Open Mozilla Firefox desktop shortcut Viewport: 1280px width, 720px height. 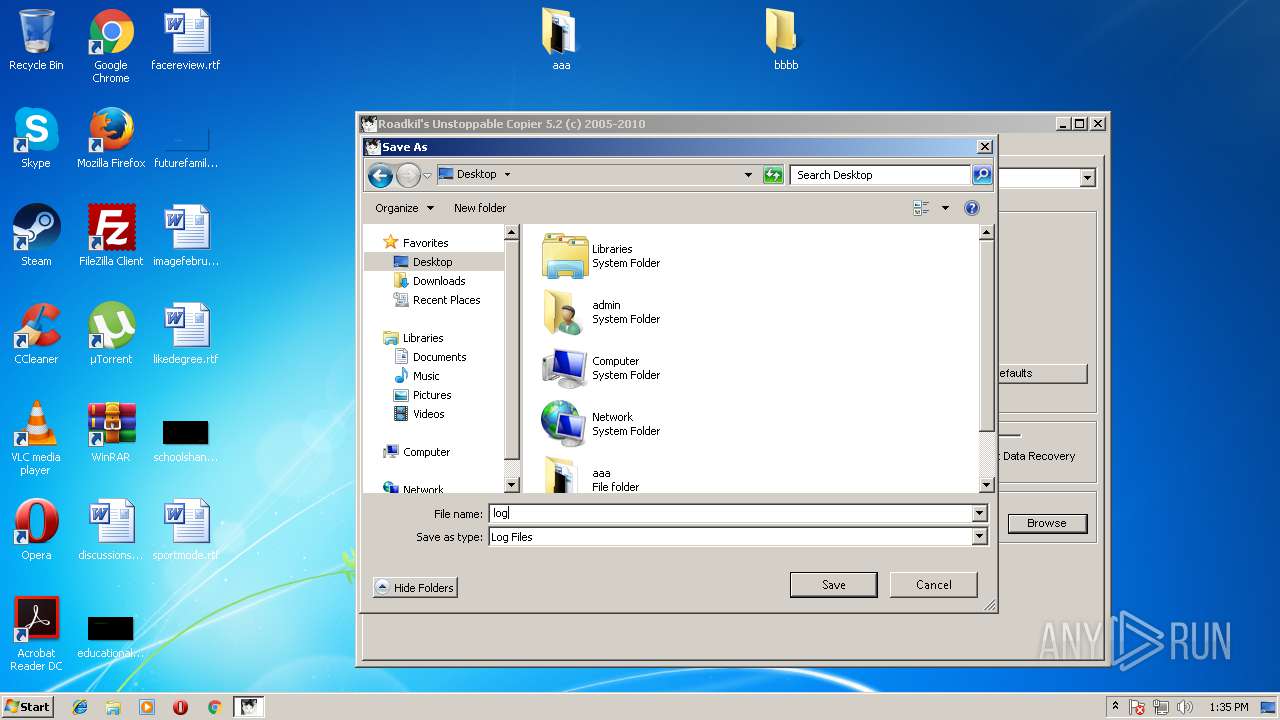pos(111,138)
